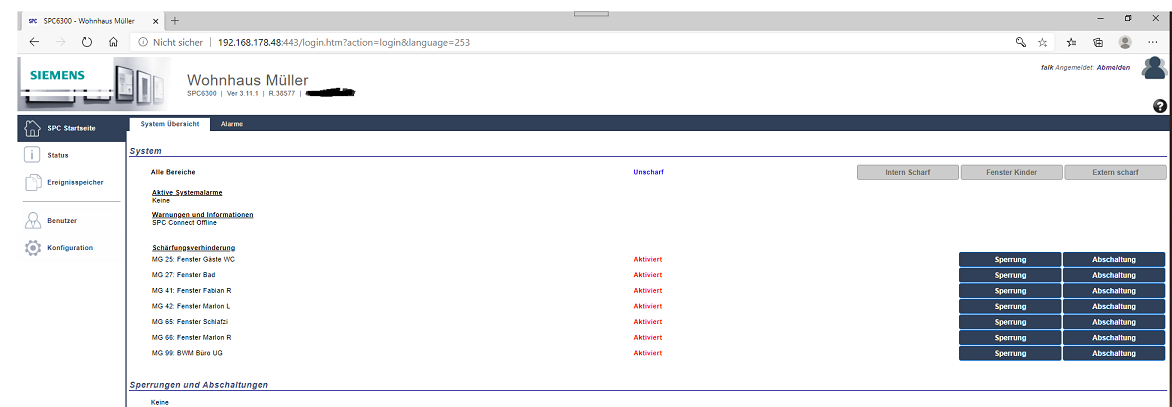Click the help question mark icon
Image resolution: width=1172 pixels, height=407 pixels.
pyautogui.click(x=1160, y=106)
